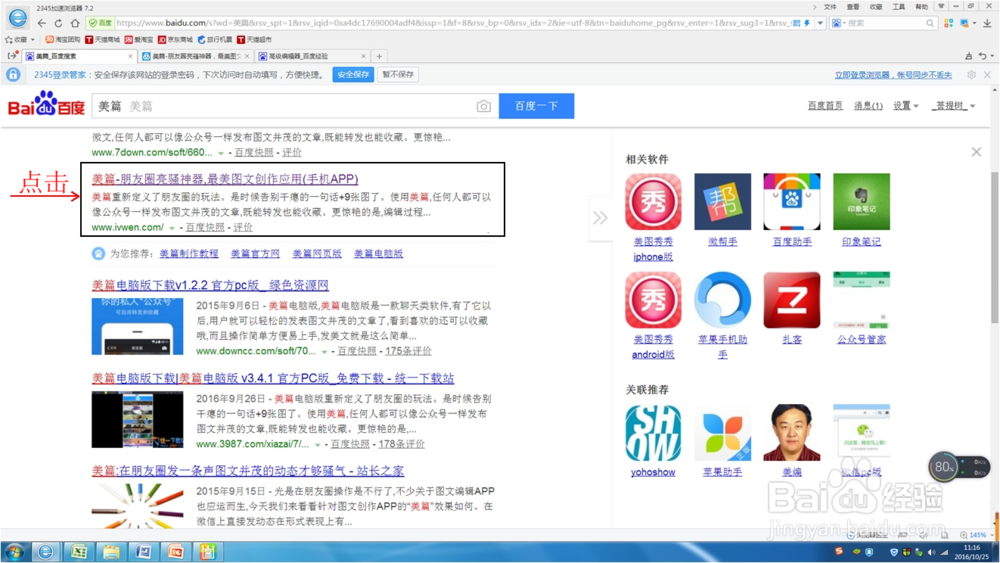
Task: Click the 扎客 software icon
Action: tap(792, 300)
